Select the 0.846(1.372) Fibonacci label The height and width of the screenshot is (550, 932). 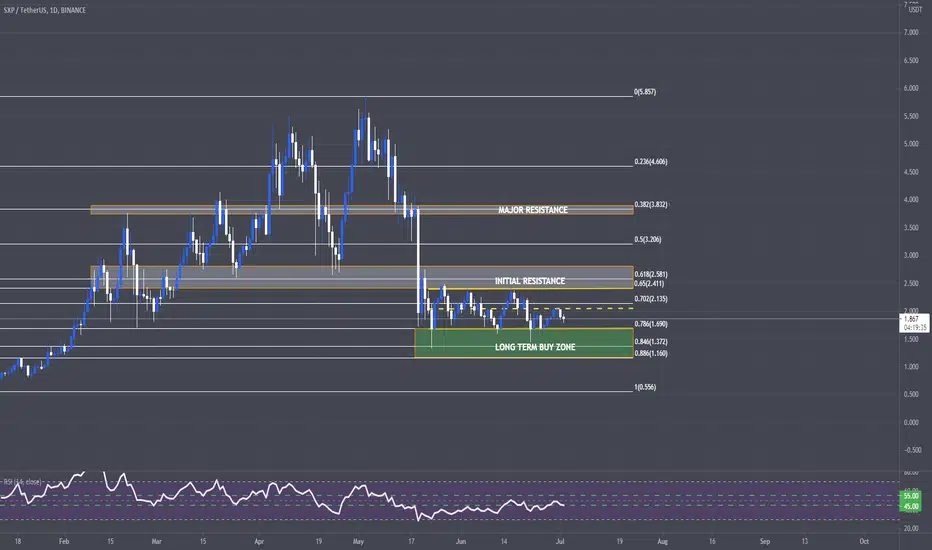coord(651,342)
